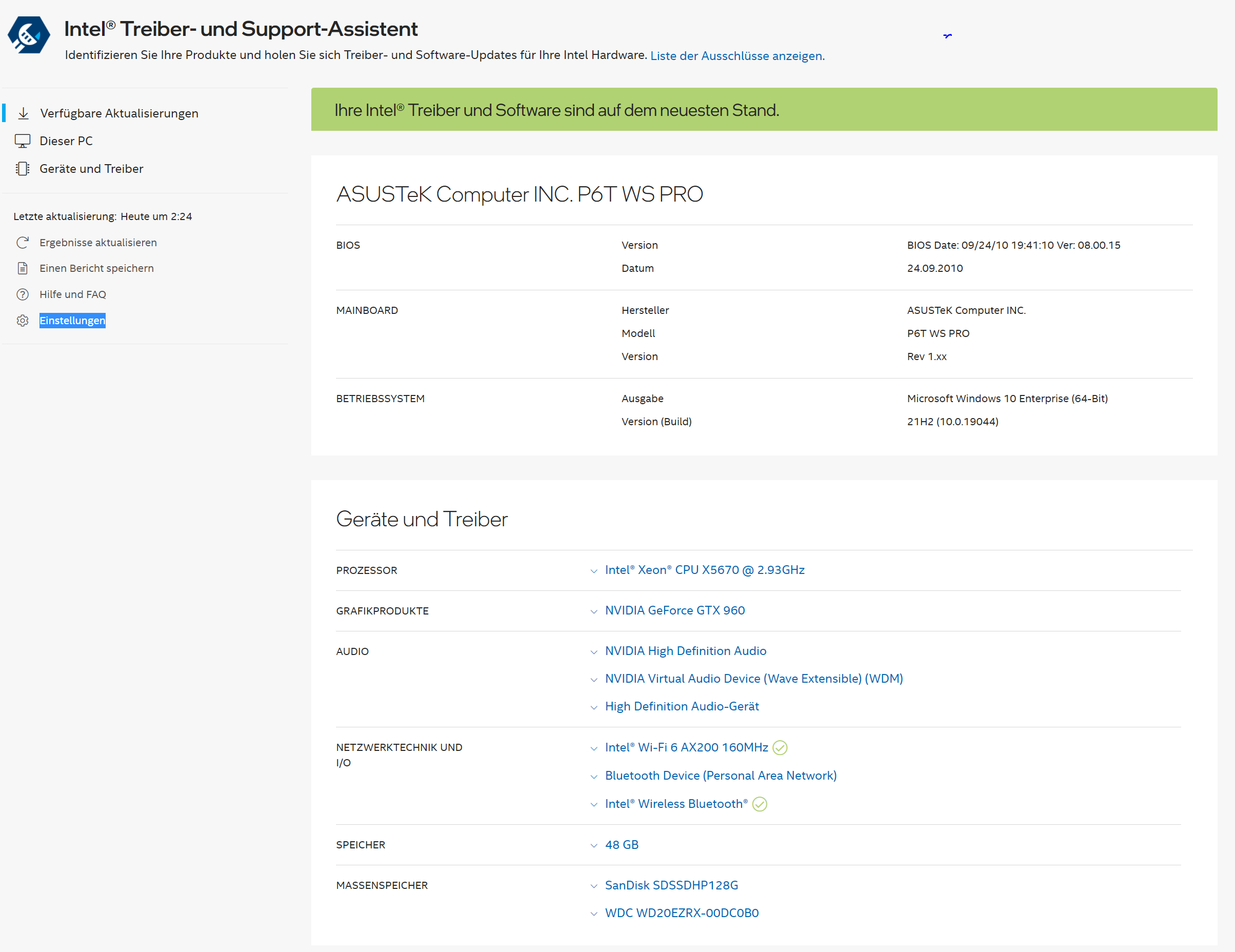Click the Intel Driver Support Assistant logo
The width and height of the screenshot is (1235, 952).
click(x=28, y=35)
